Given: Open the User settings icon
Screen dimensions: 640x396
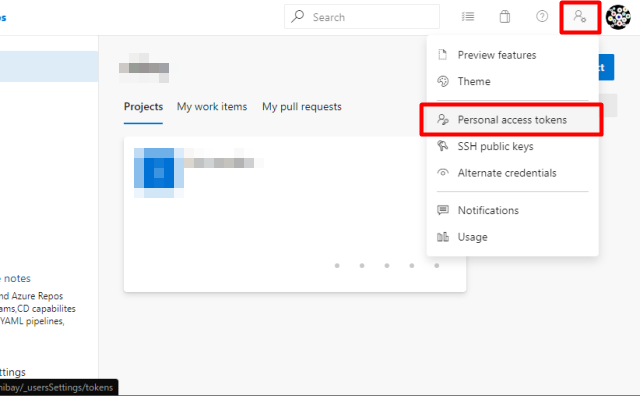Looking at the screenshot, I should click(580, 17).
